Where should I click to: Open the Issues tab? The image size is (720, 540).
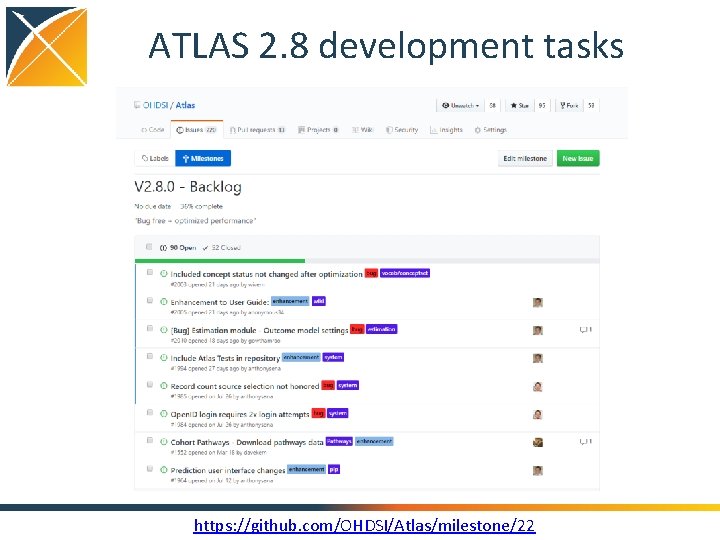coord(197,130)
